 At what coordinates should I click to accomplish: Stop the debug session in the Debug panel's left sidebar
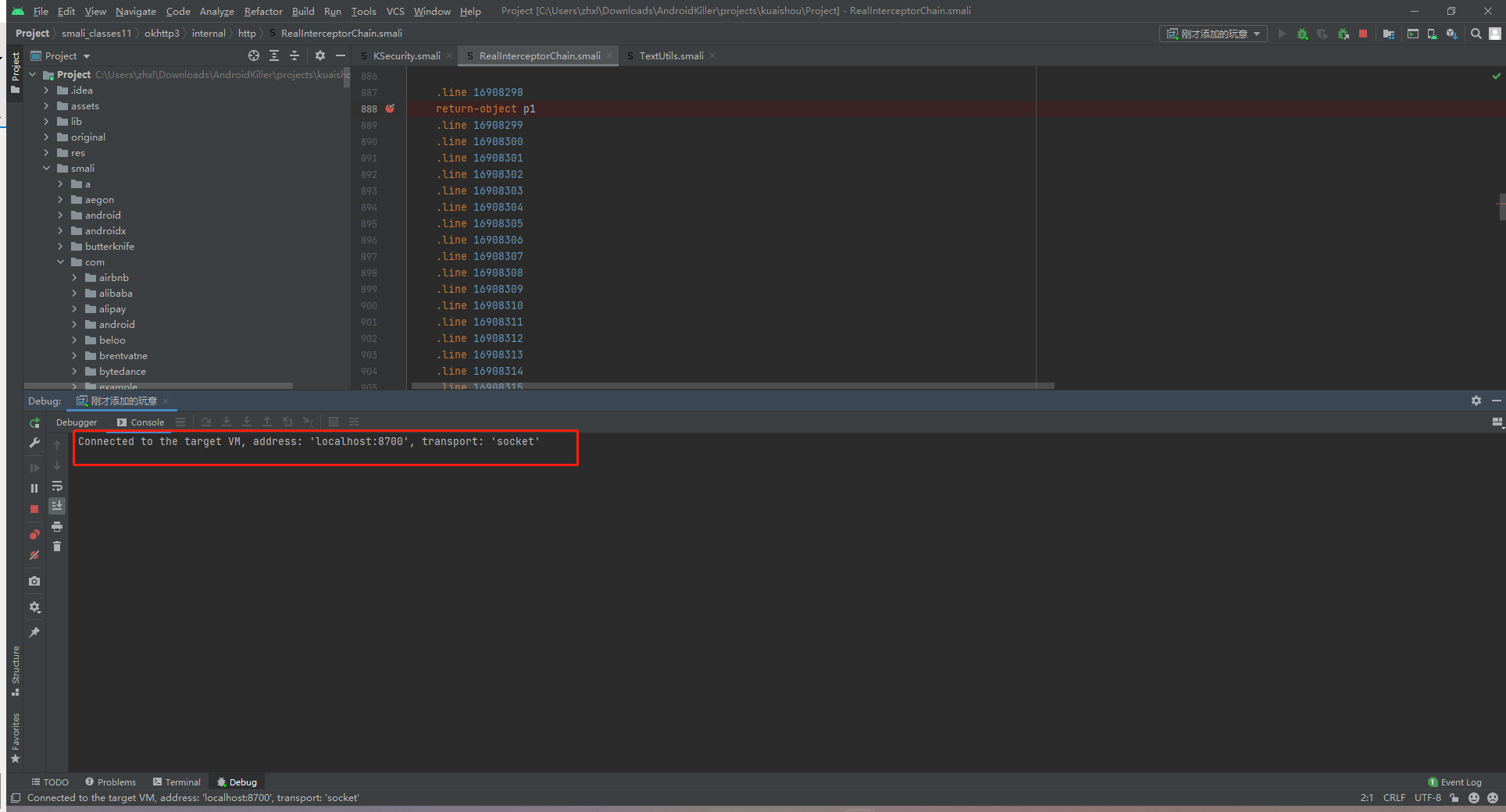(x=34, y=509)
